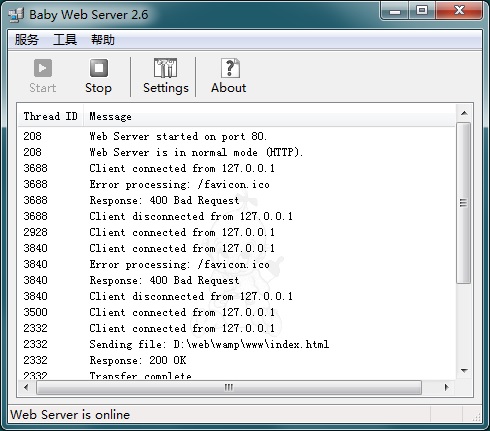The image size is (490, 431).
Task: Open the About question-mark icon
Action: click(230, 68)
